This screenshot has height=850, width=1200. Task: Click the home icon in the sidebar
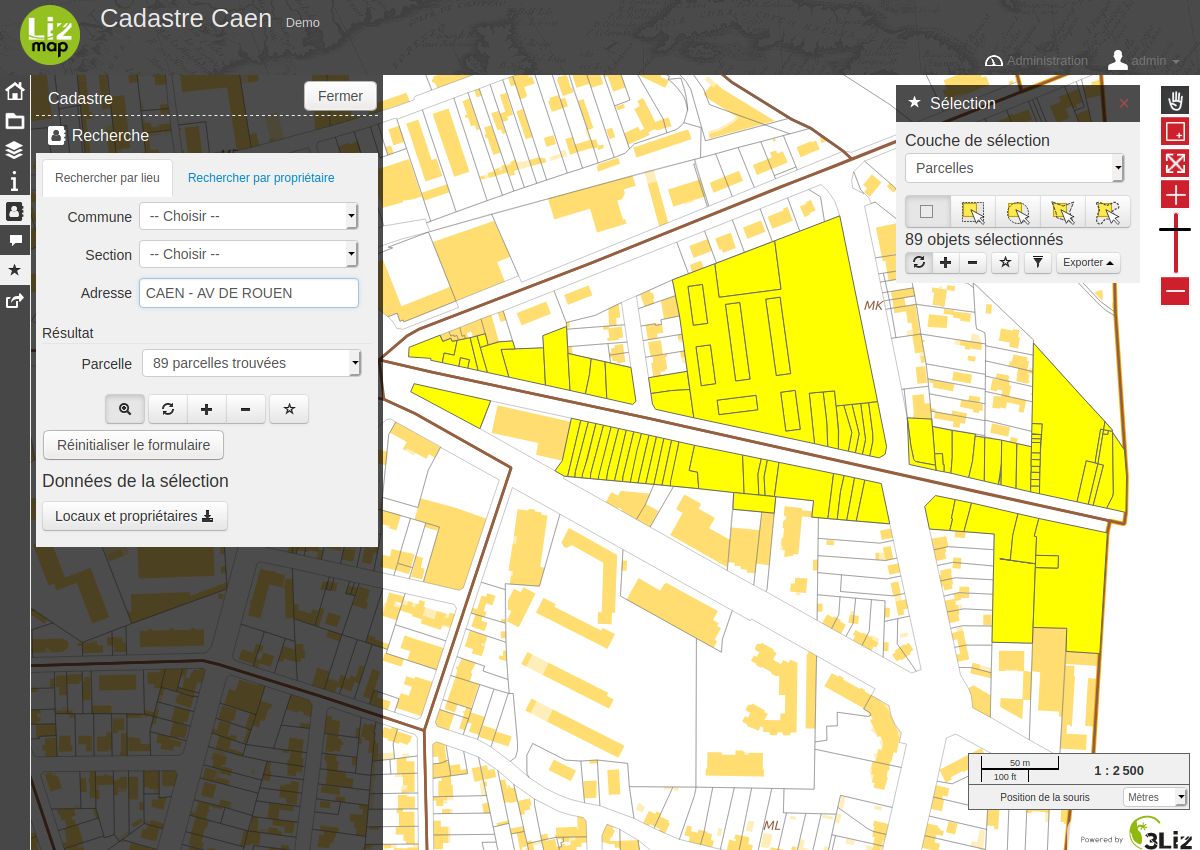pyautogui.click(x=15, y=92)
